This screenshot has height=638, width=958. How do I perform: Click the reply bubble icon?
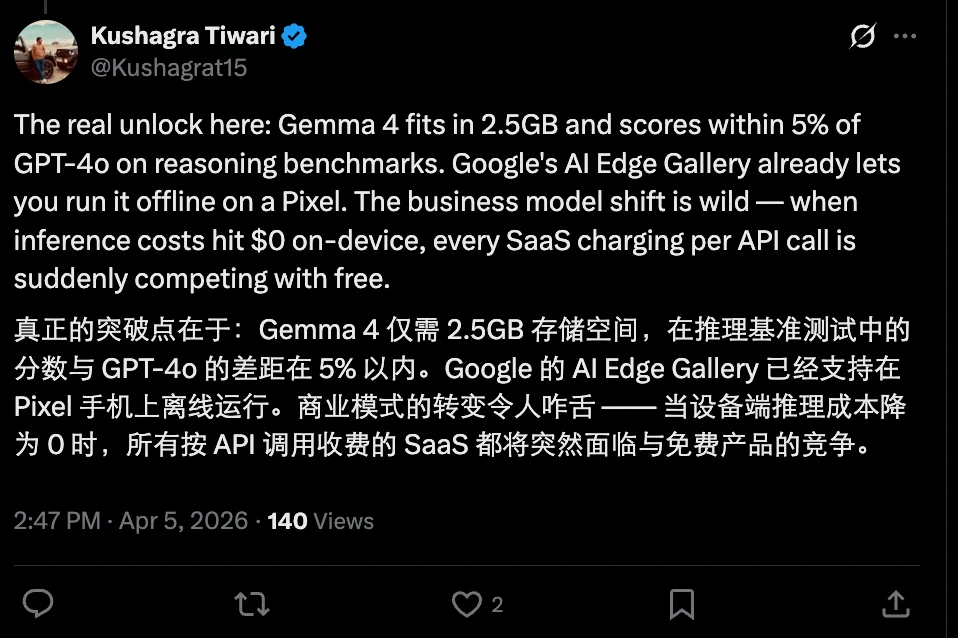[x=38, y=604]
